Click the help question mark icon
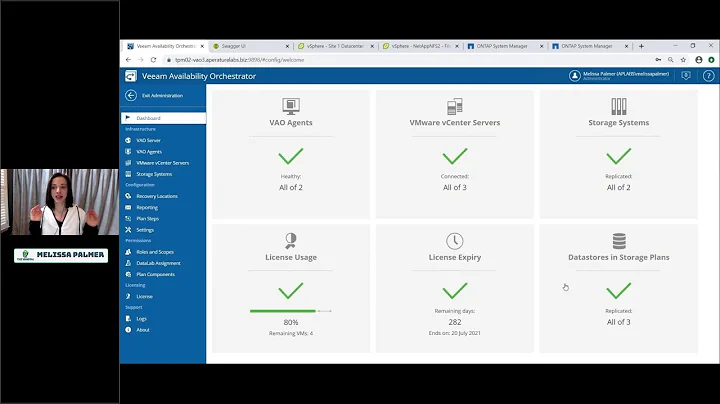 click(x=709, y=76)
